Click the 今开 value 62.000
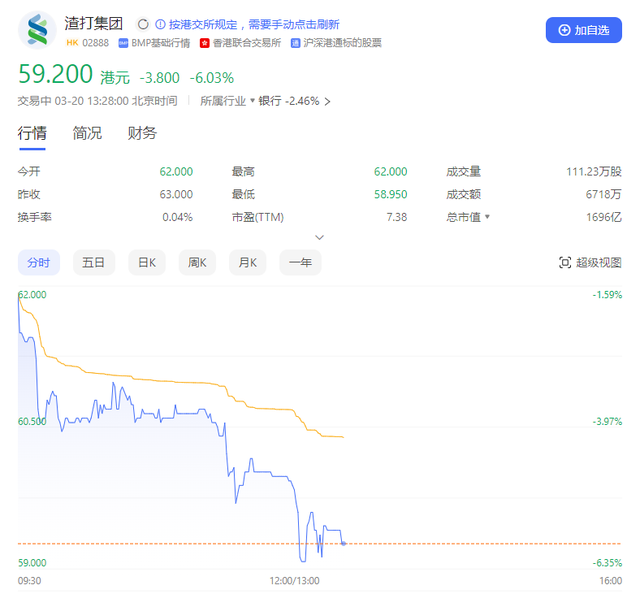The height and width of the screenshot is (594, 640). coord(176,171)
